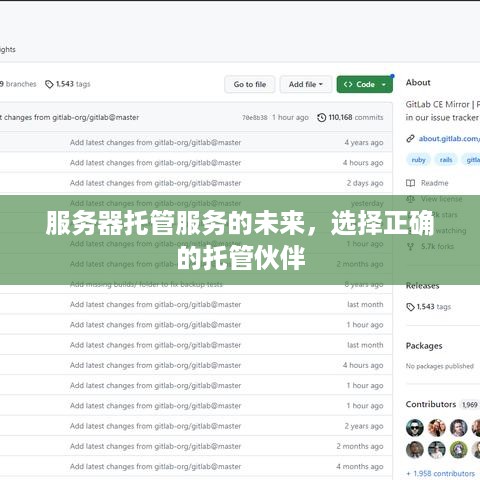480x480 pixels.
Task: Open commit message in the 4 years ago row
Action: [155, 143]
